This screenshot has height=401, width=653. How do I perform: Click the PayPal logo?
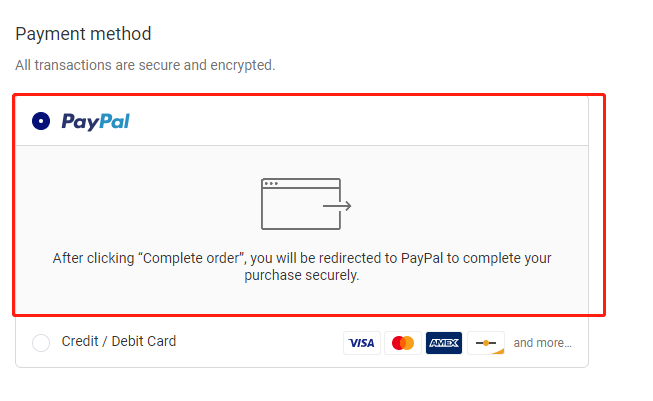(95, 121)
